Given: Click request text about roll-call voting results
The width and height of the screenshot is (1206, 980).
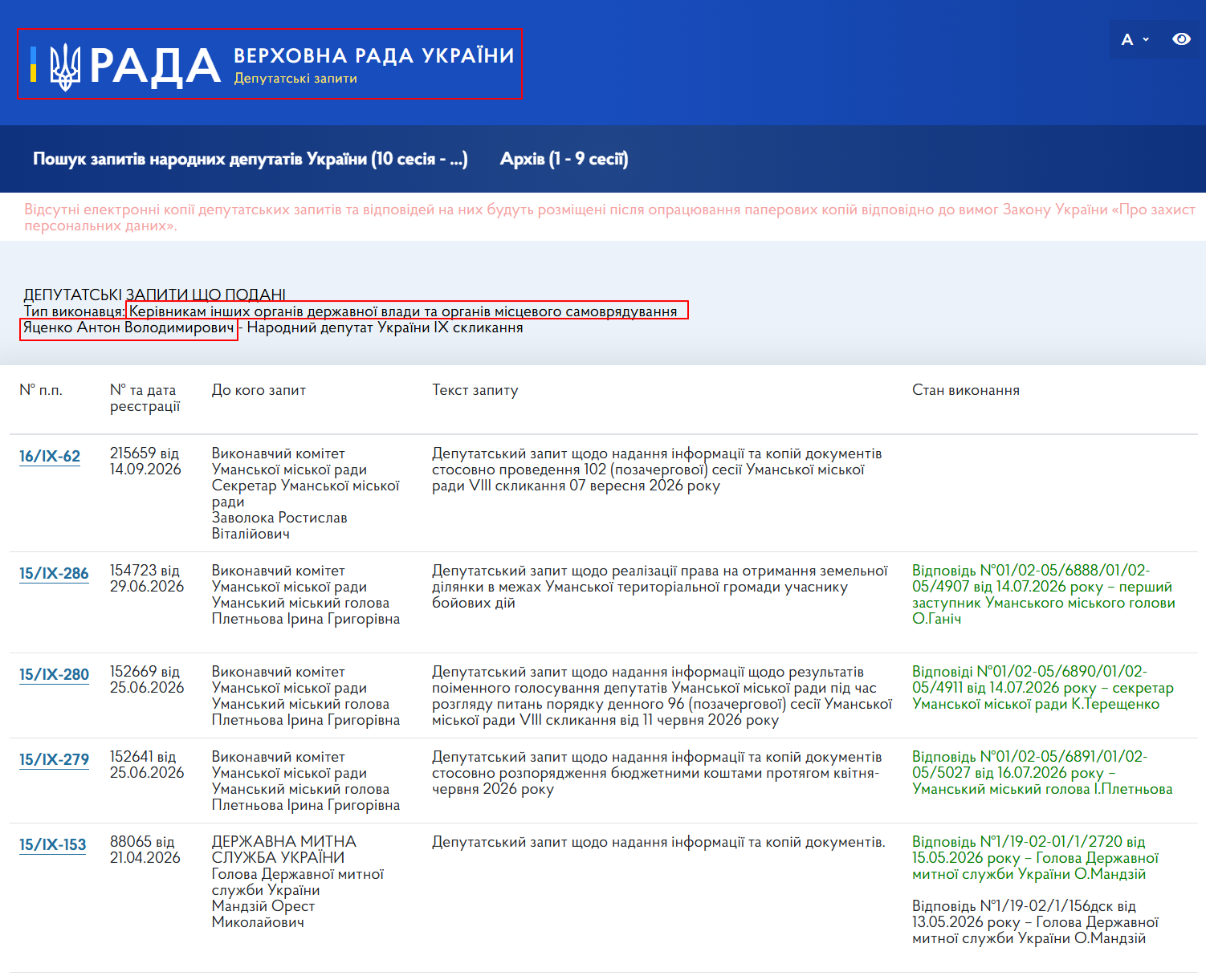Looking at the screenshot, I should (662, 696).
